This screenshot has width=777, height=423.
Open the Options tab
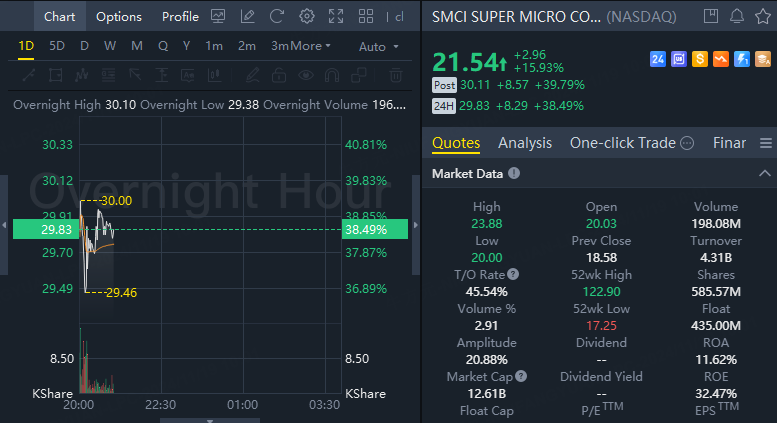pyautogui.click(x=119, y=17)
